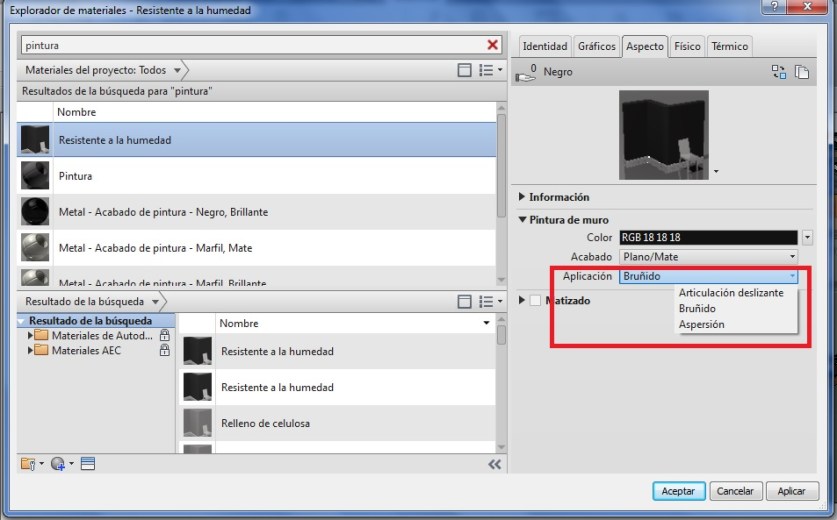Click the create new material icon

[x=59, y=464]
